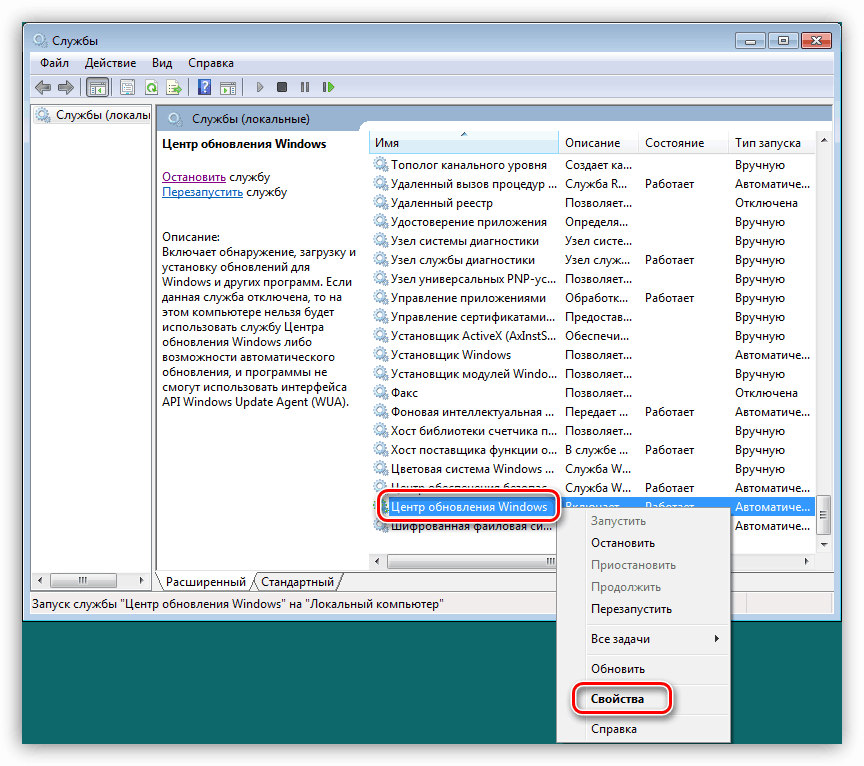Select the Хост поставщика функции service
This screenshot has height=766, width=864.
click(592, 450)
